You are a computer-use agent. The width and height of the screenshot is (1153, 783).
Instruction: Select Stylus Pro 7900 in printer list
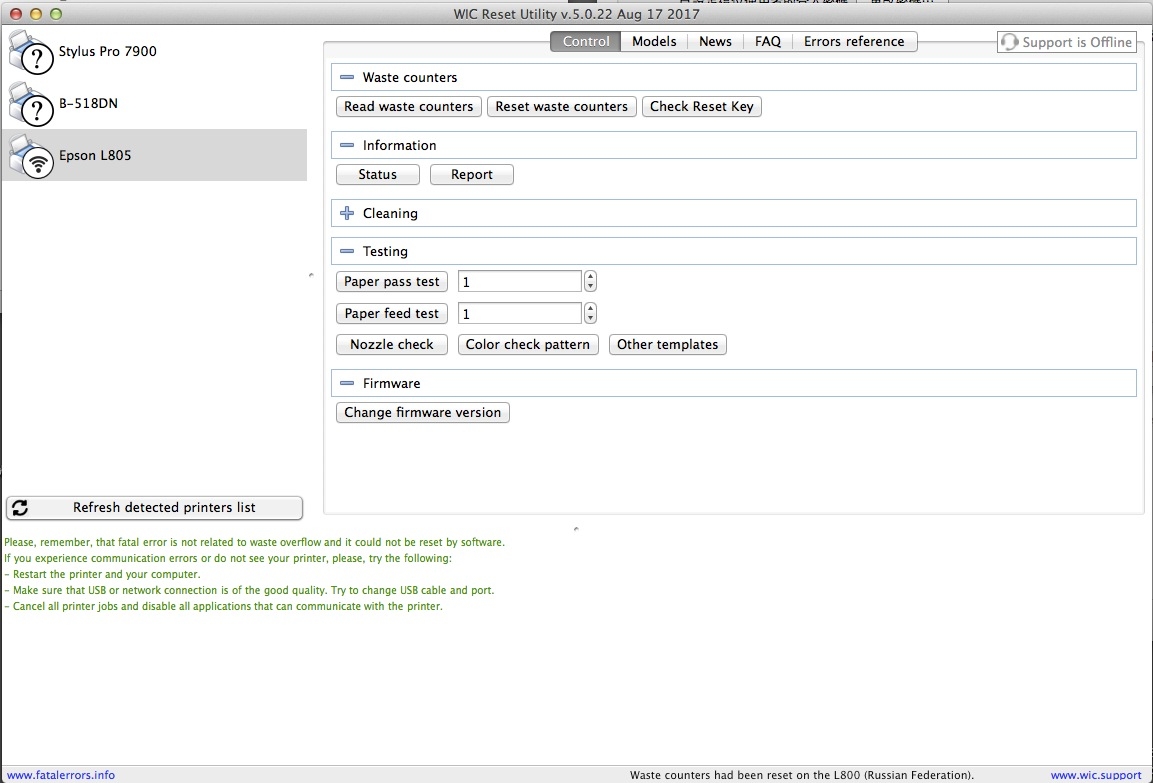pyautogui.click(x=154, y=51)
